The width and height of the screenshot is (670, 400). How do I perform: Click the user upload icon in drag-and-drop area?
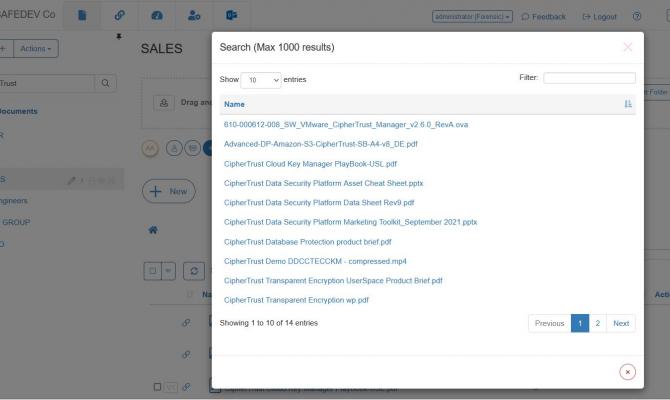tap(164, 103)
